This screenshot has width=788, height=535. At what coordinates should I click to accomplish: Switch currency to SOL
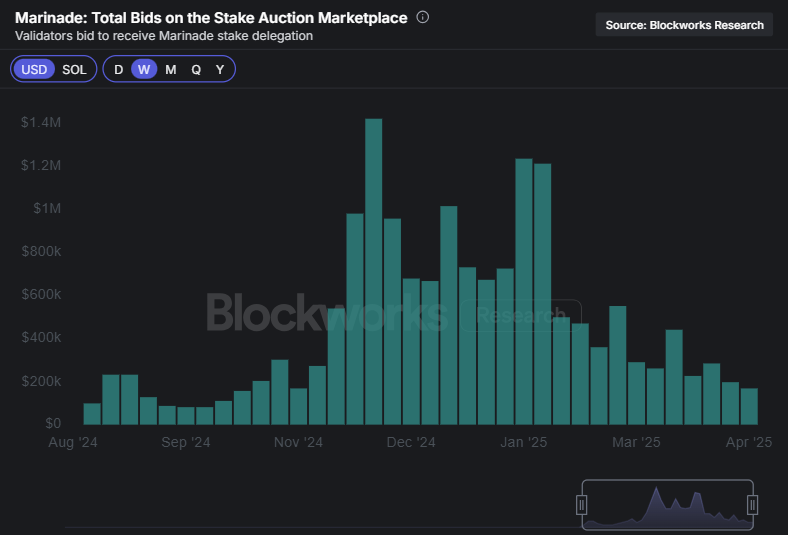[x=74, y=70]
